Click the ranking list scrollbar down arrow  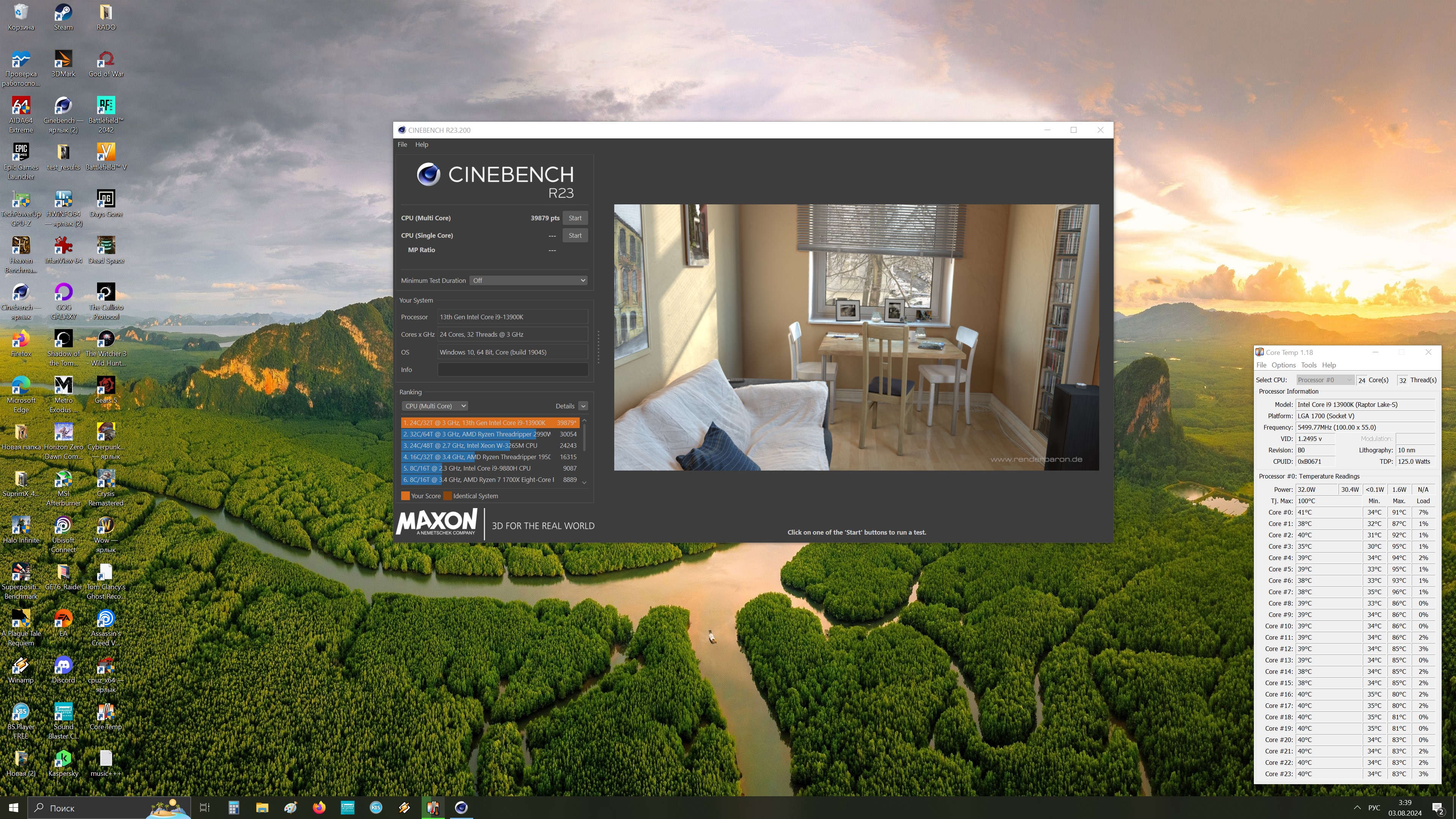point(584,482)
